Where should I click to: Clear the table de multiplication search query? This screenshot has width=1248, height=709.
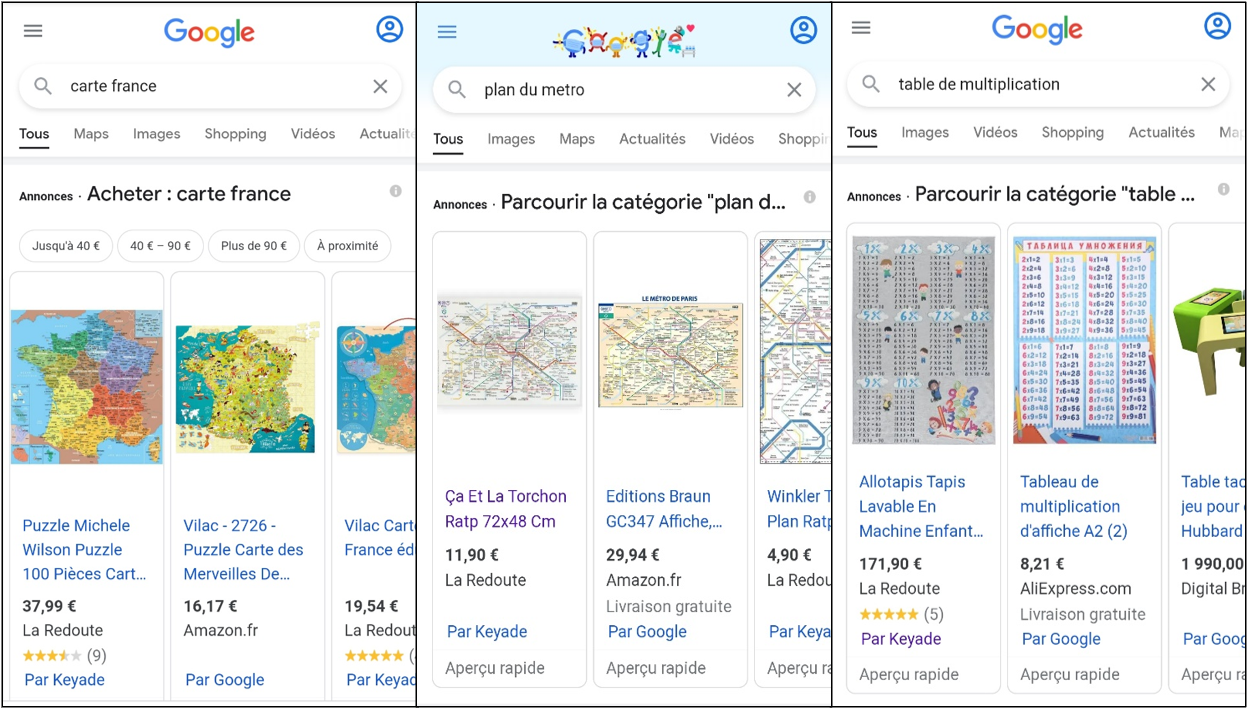pos(1208,84)
